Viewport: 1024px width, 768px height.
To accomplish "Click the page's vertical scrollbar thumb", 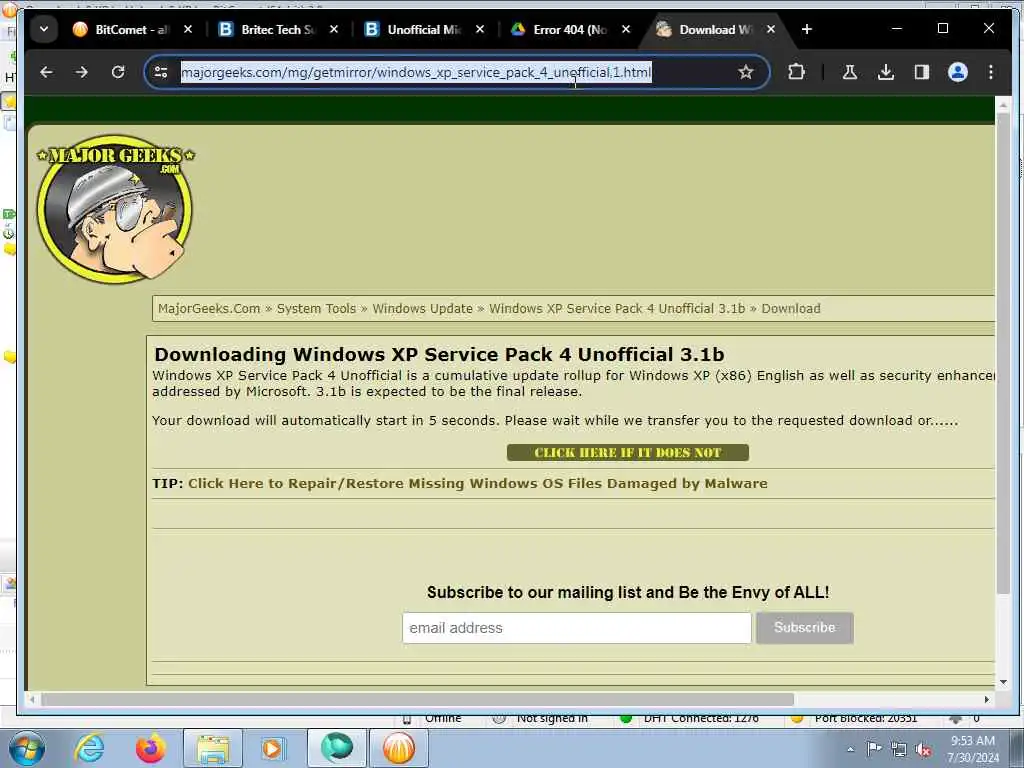I will point(1002,353).
